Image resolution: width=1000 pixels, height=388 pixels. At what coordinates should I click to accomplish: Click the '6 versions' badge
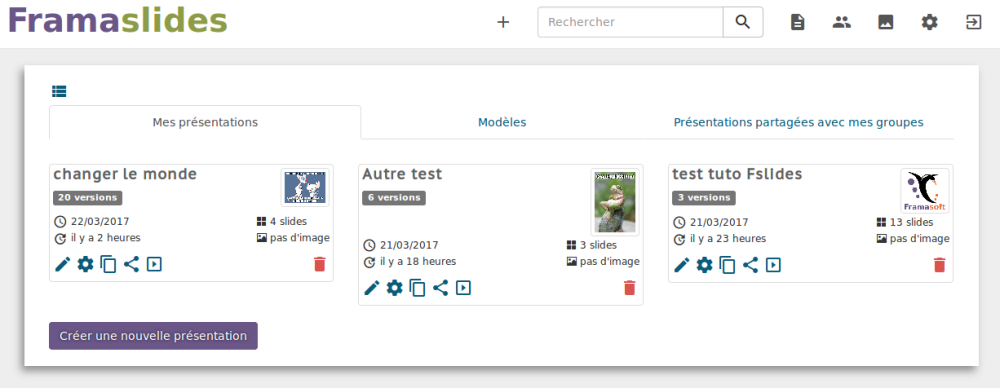pos(394,198)
